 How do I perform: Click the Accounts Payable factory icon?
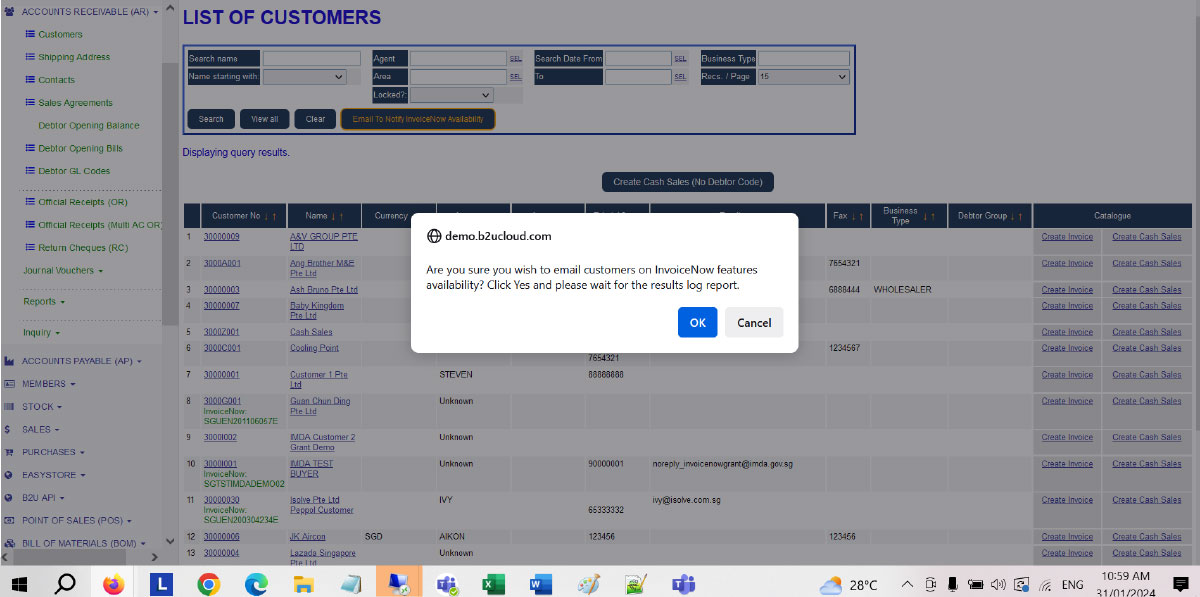9,361
